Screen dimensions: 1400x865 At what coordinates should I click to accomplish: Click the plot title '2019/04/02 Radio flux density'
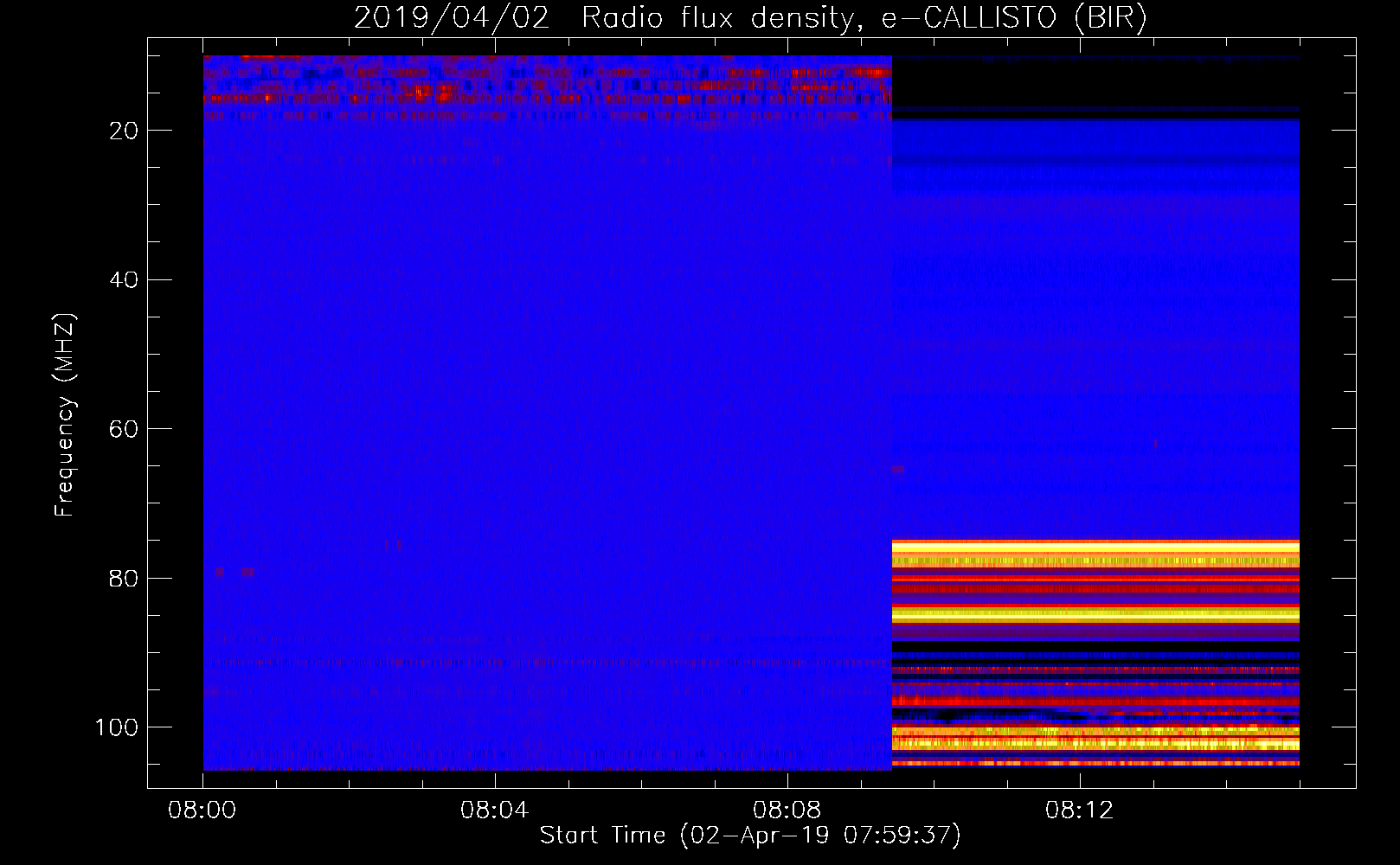click(x=750, y=18)
